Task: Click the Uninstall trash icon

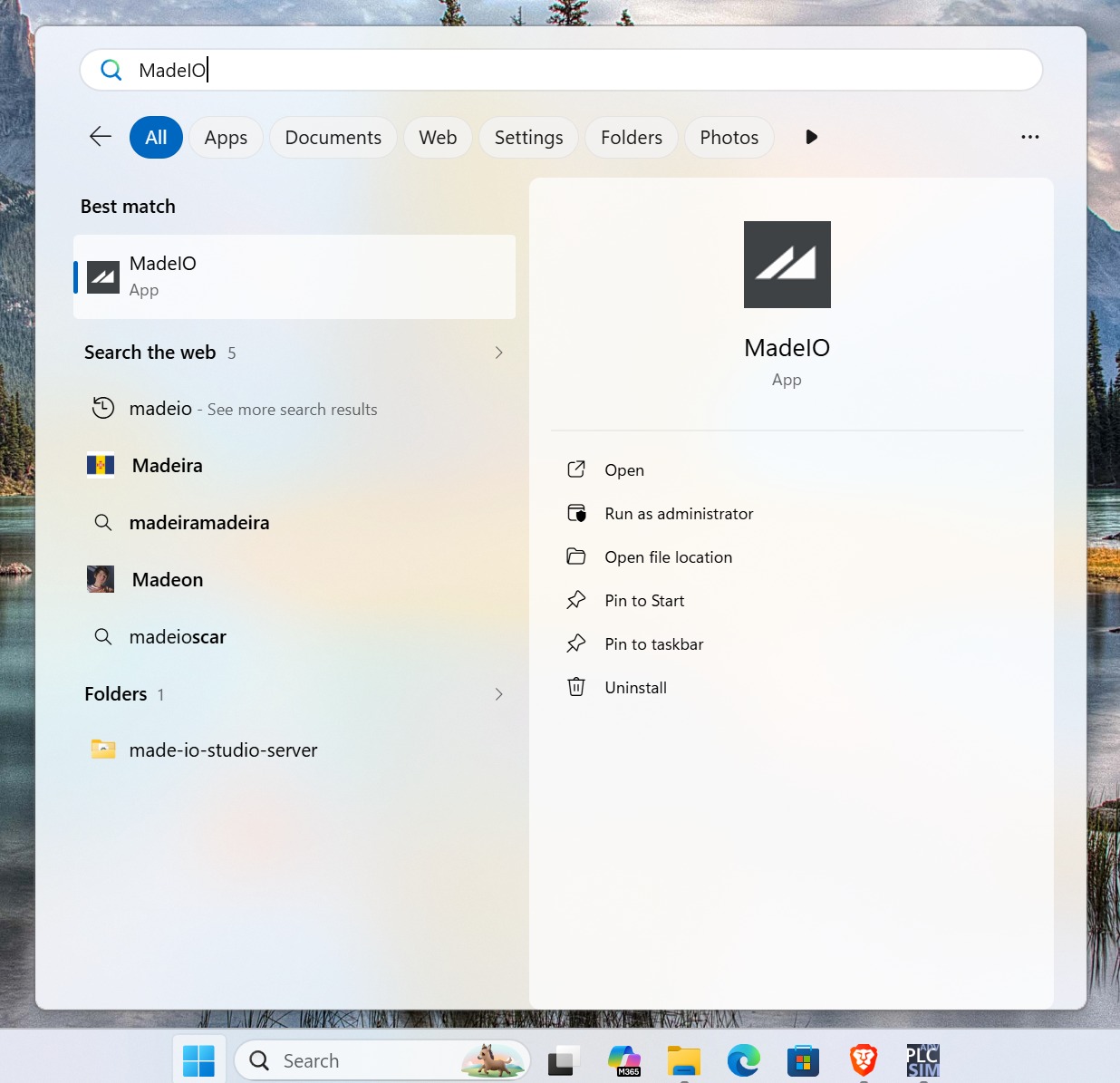Action: pos(576,687)
